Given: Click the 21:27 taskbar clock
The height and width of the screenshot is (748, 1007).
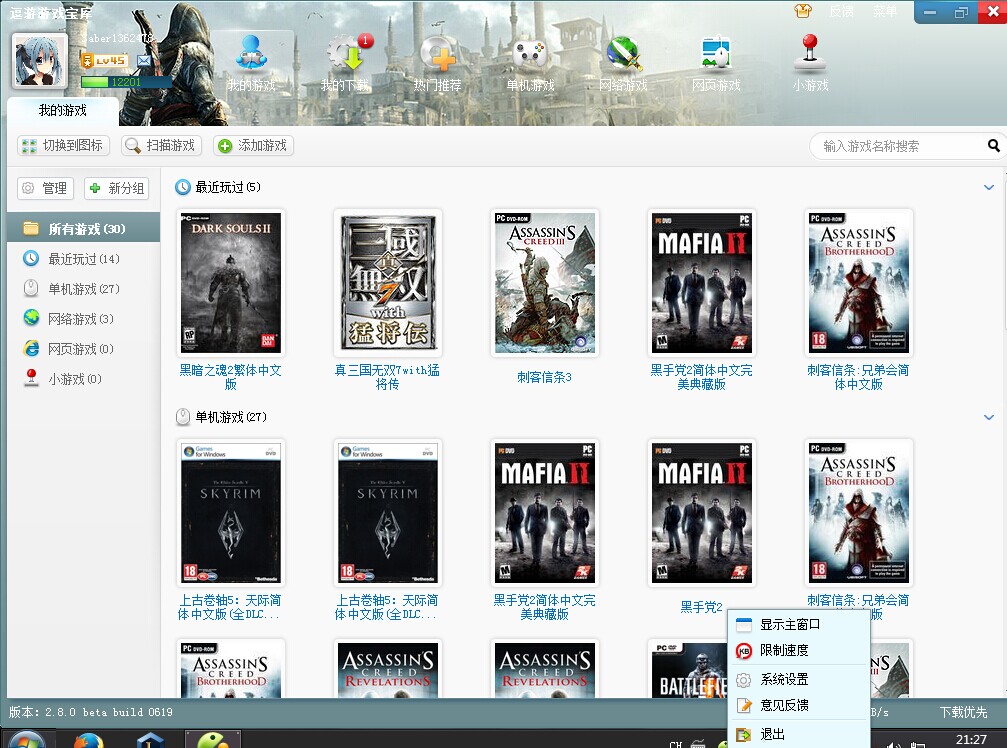Looking at the screenshot, I should tap(971, 740).
